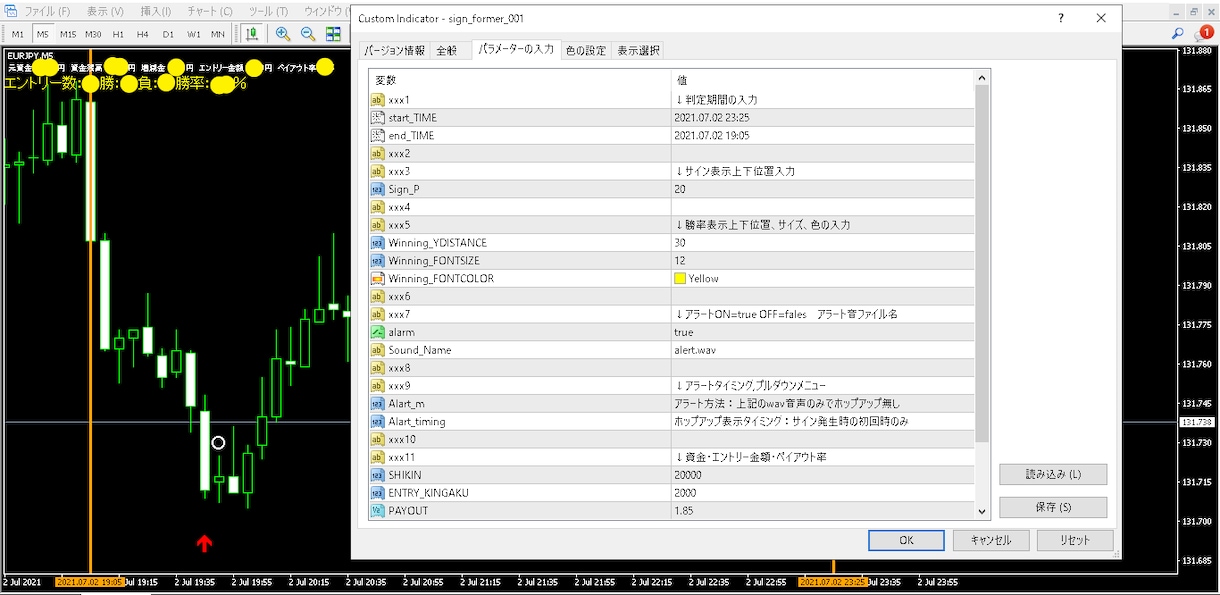This screenshot has height=595, width=1220.
Task: Switch chart to D1 daily timeframe
Action: point(168,34)
